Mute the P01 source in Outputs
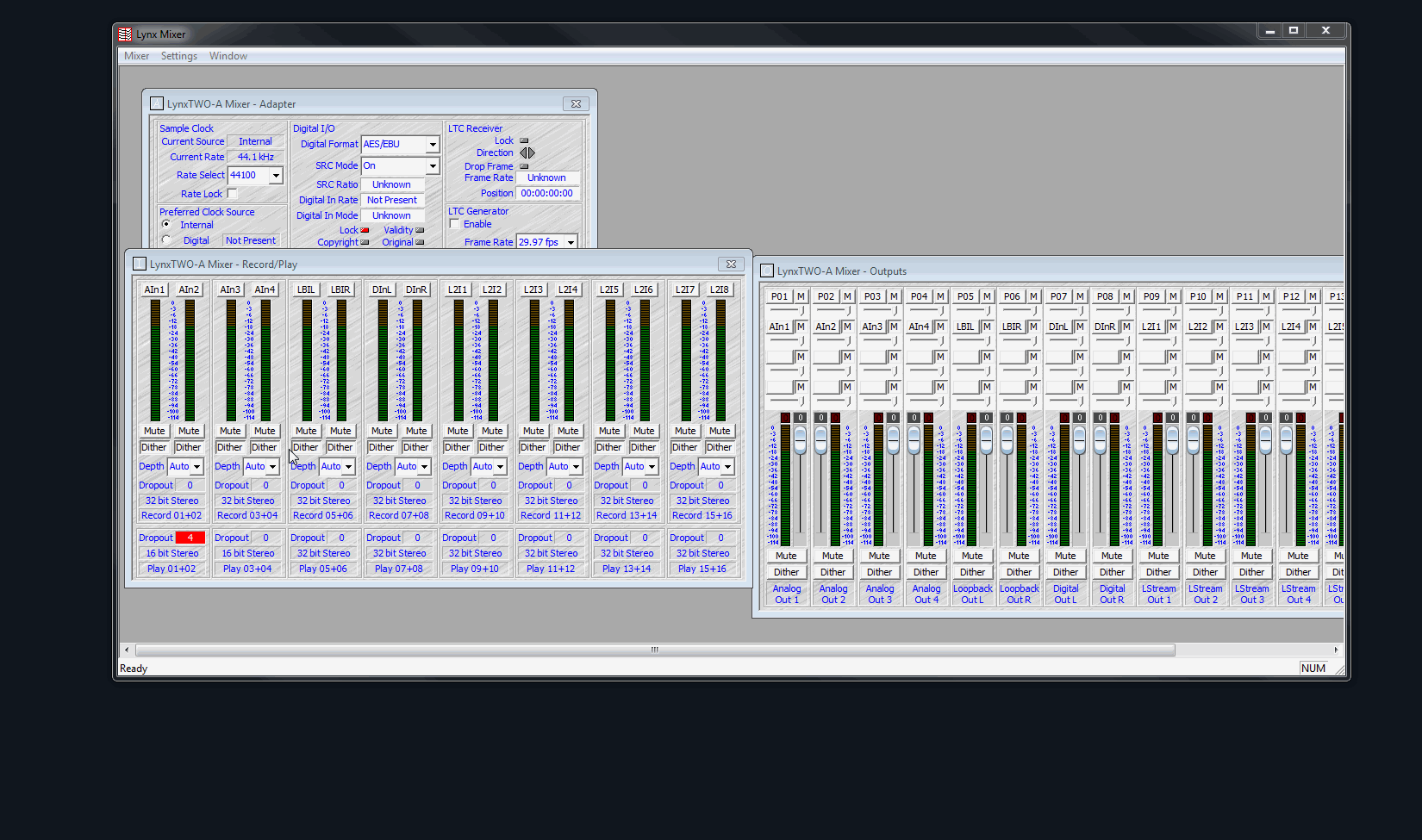This screenshot has width=1422, height=840. pyautogui.click(x=801, y=296)
